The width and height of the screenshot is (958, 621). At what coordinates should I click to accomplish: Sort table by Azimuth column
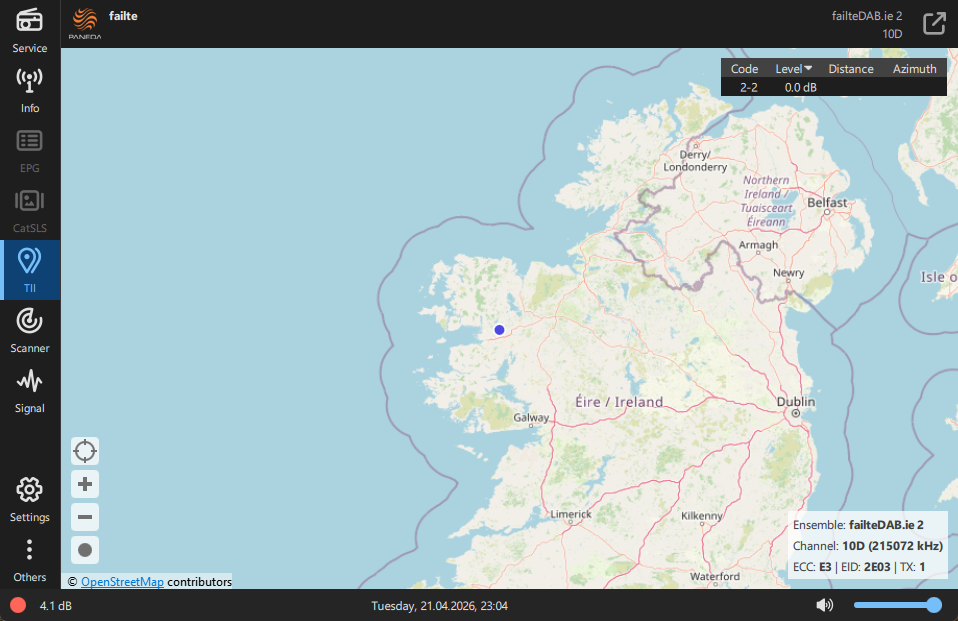point(914,68)
